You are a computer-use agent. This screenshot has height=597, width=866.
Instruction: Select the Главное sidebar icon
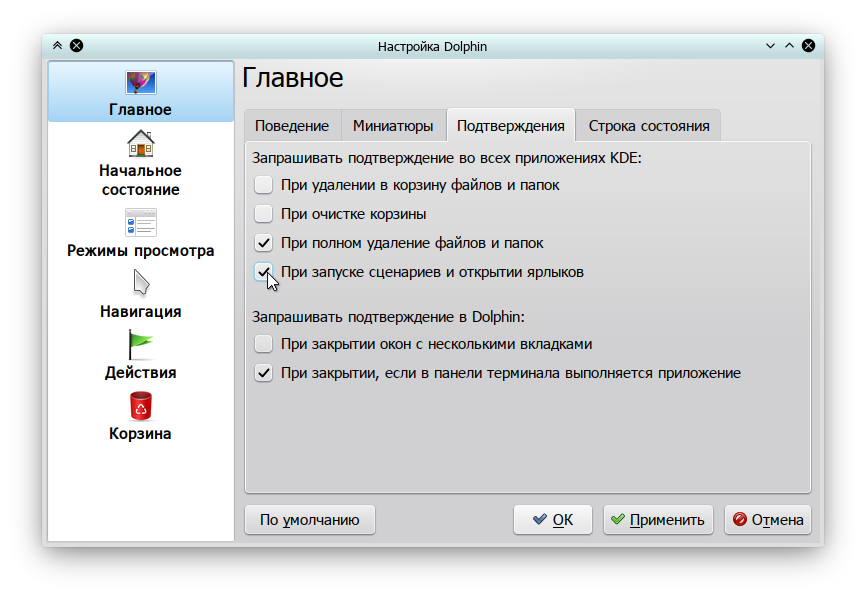tap(140, 83)
